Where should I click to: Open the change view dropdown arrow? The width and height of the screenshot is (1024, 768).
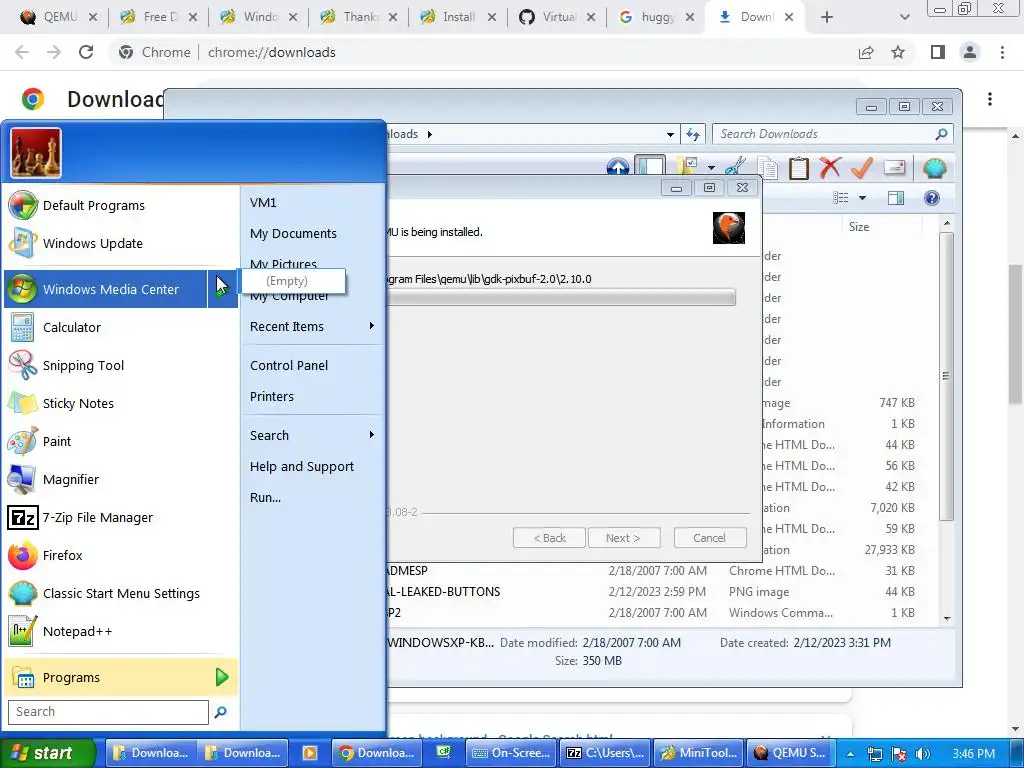[862, 198]
